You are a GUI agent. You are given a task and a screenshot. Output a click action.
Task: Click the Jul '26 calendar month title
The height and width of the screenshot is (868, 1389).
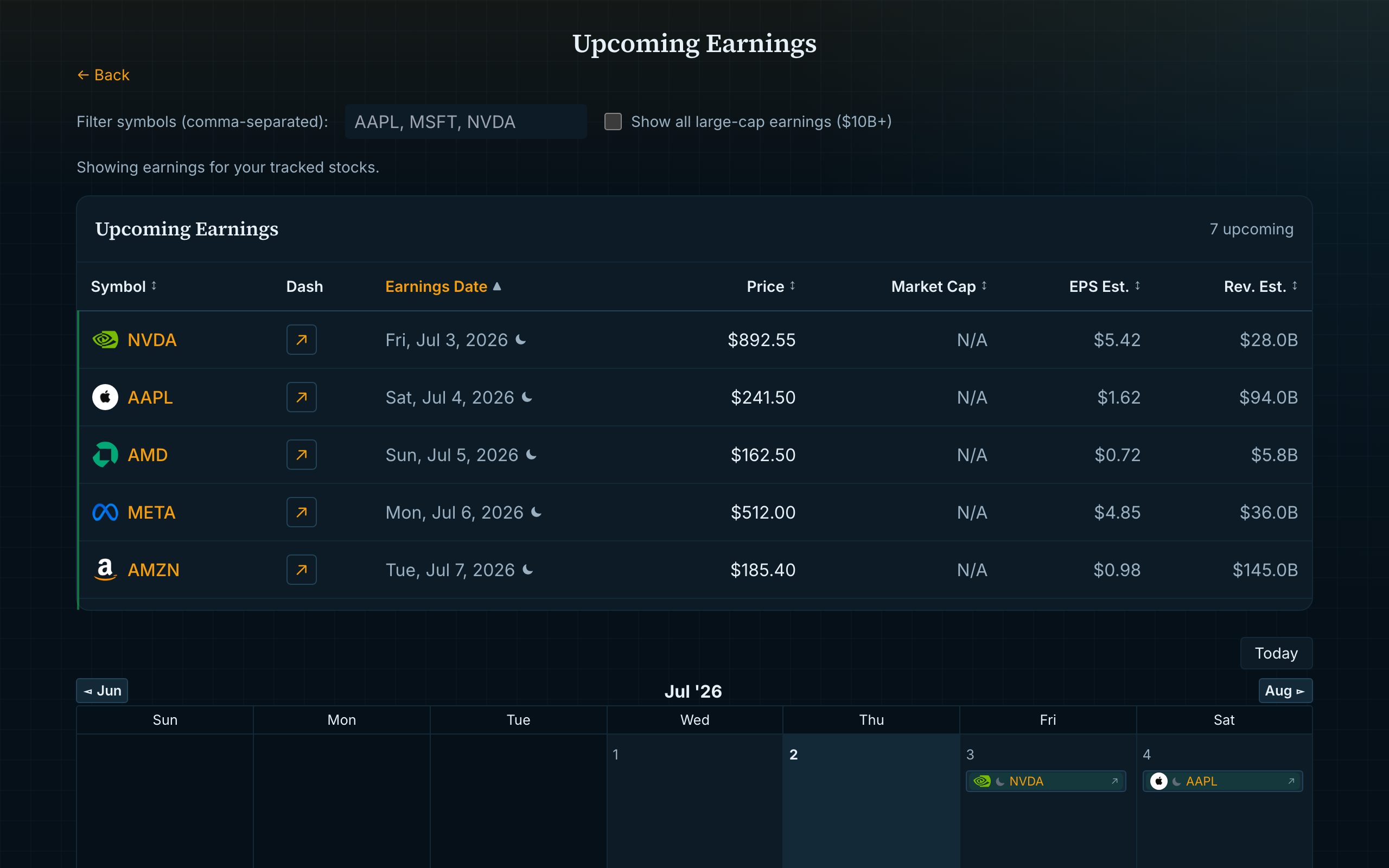[693, 691]
